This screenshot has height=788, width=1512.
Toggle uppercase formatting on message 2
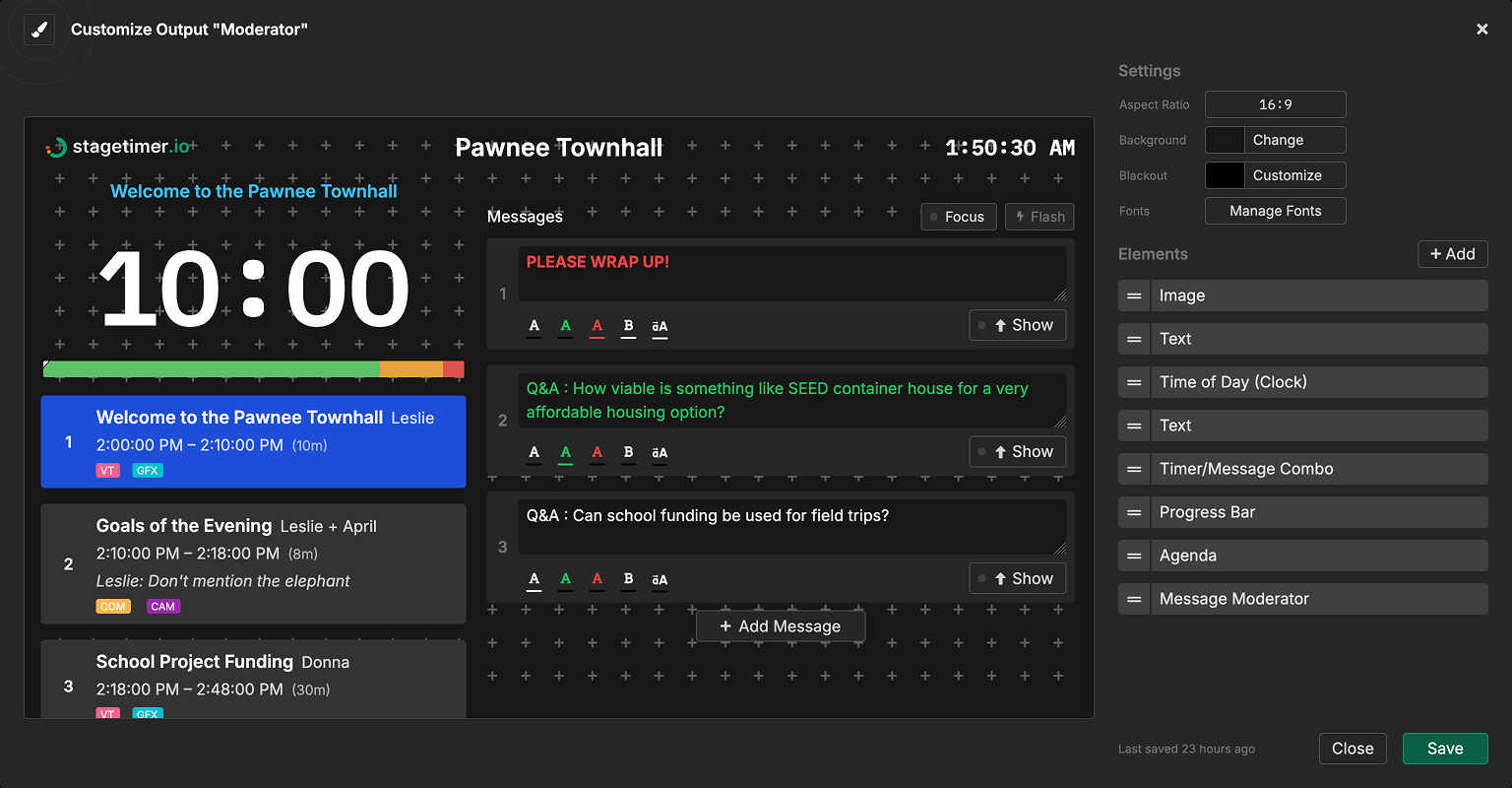pyautogui.click(x=660, y=453)
